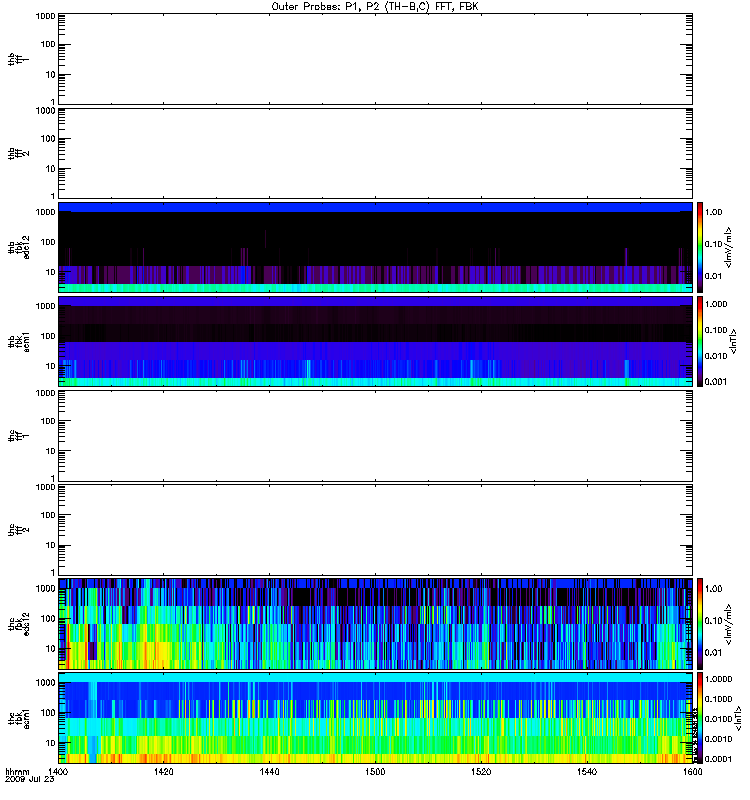Click the "1.000" tick on thb scm1 color bar
This screenshot has height=800, width=750.
[716, 304]
